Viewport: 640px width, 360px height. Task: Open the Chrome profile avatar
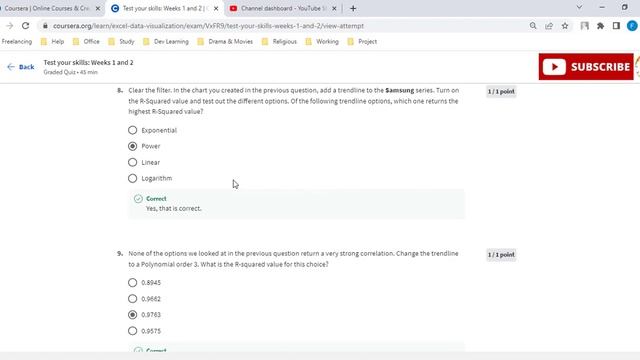tap(632, 26)
